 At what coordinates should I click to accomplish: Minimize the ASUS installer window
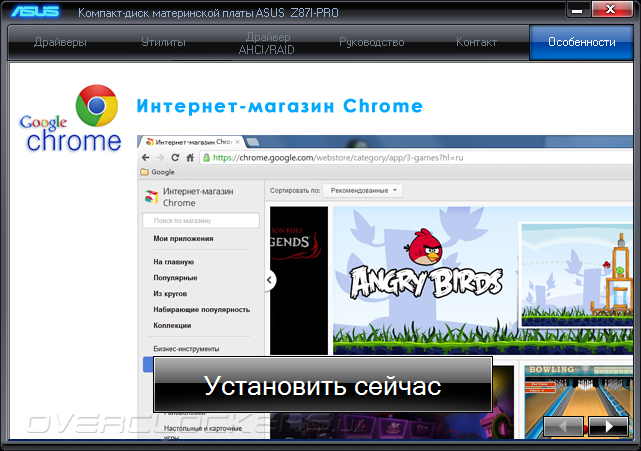577,11
